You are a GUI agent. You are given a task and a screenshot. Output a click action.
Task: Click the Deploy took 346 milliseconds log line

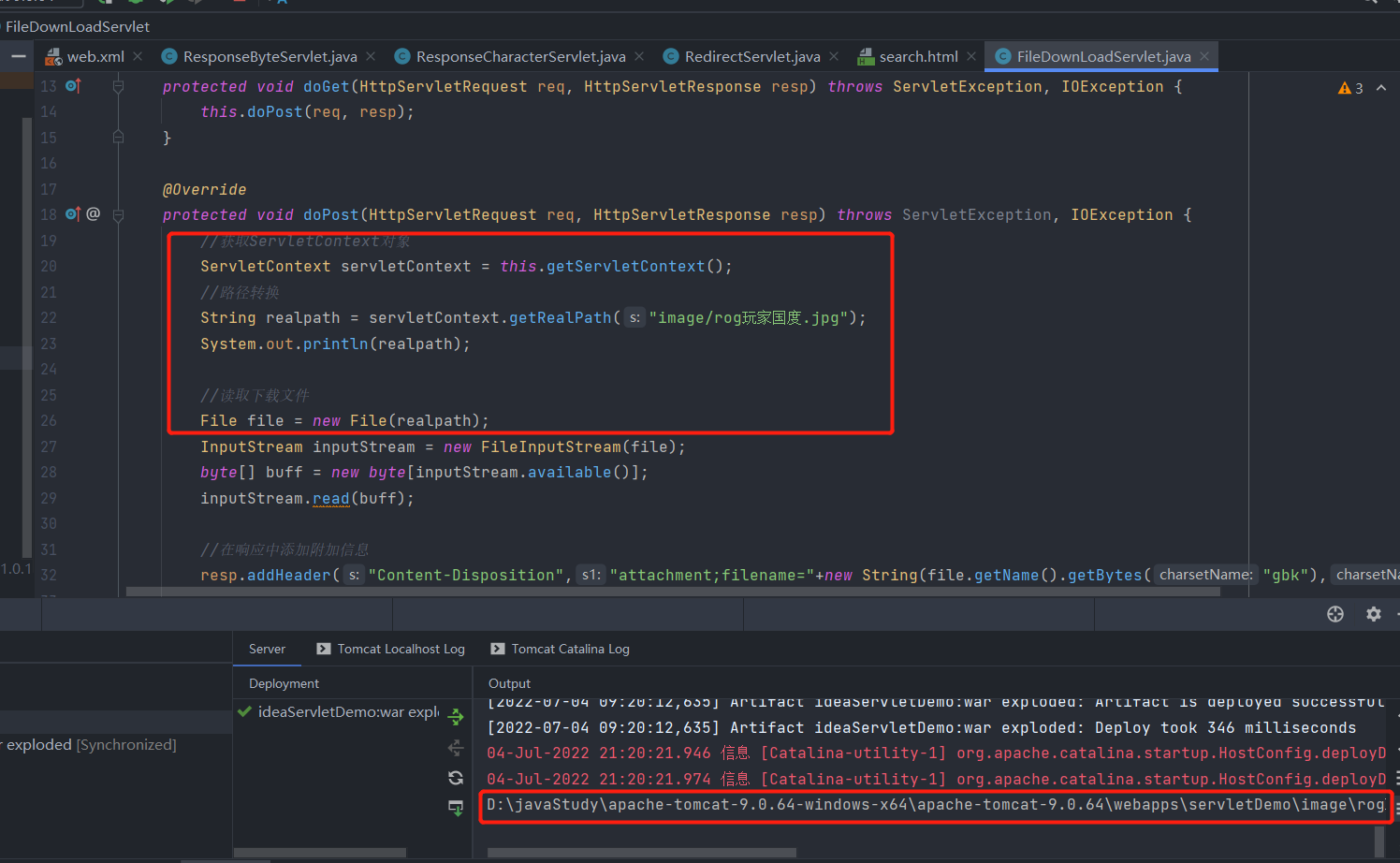(921, 728)
